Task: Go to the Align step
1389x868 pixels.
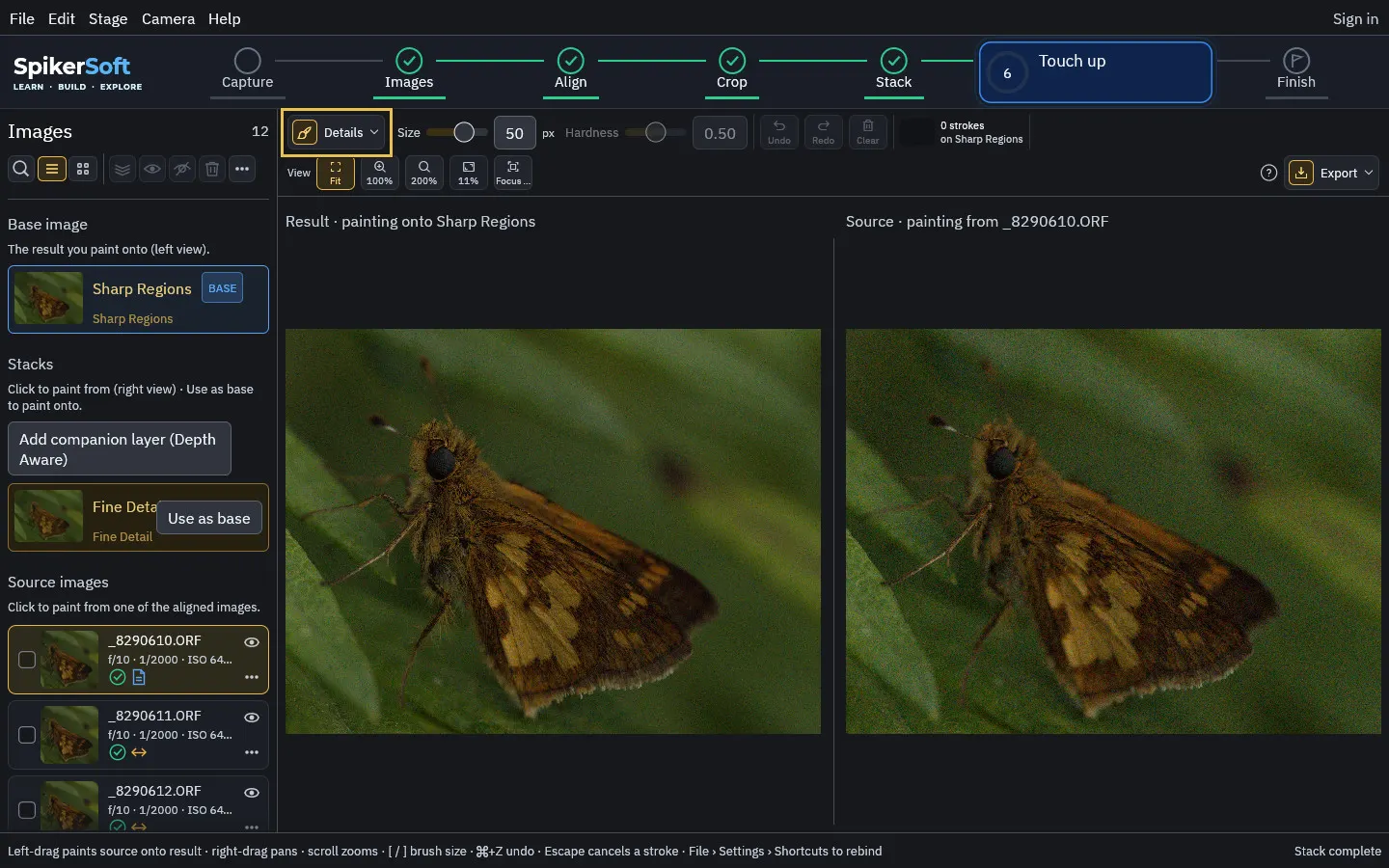Action: (x=571, y=70)
